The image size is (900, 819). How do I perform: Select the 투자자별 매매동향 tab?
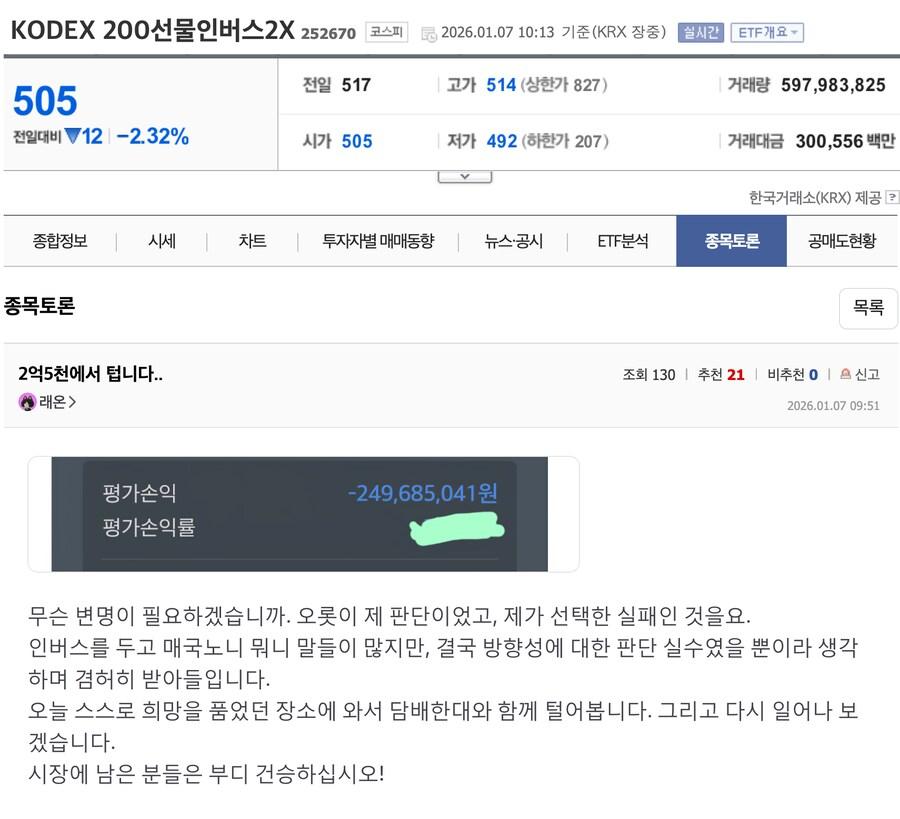(x=378, y=241)
